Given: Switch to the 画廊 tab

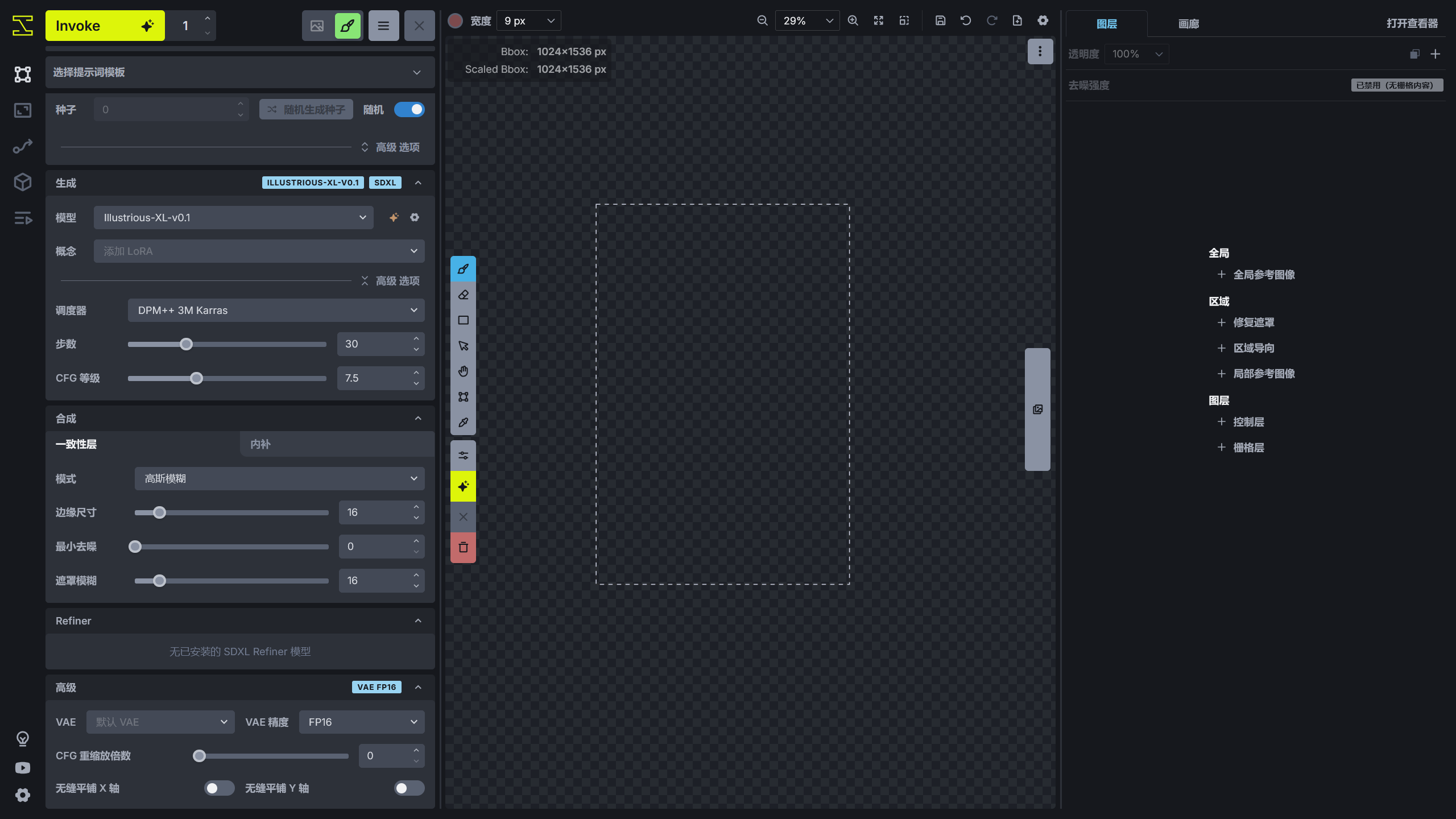Looking at the screenshot, I should click(x=1188, y=24).
